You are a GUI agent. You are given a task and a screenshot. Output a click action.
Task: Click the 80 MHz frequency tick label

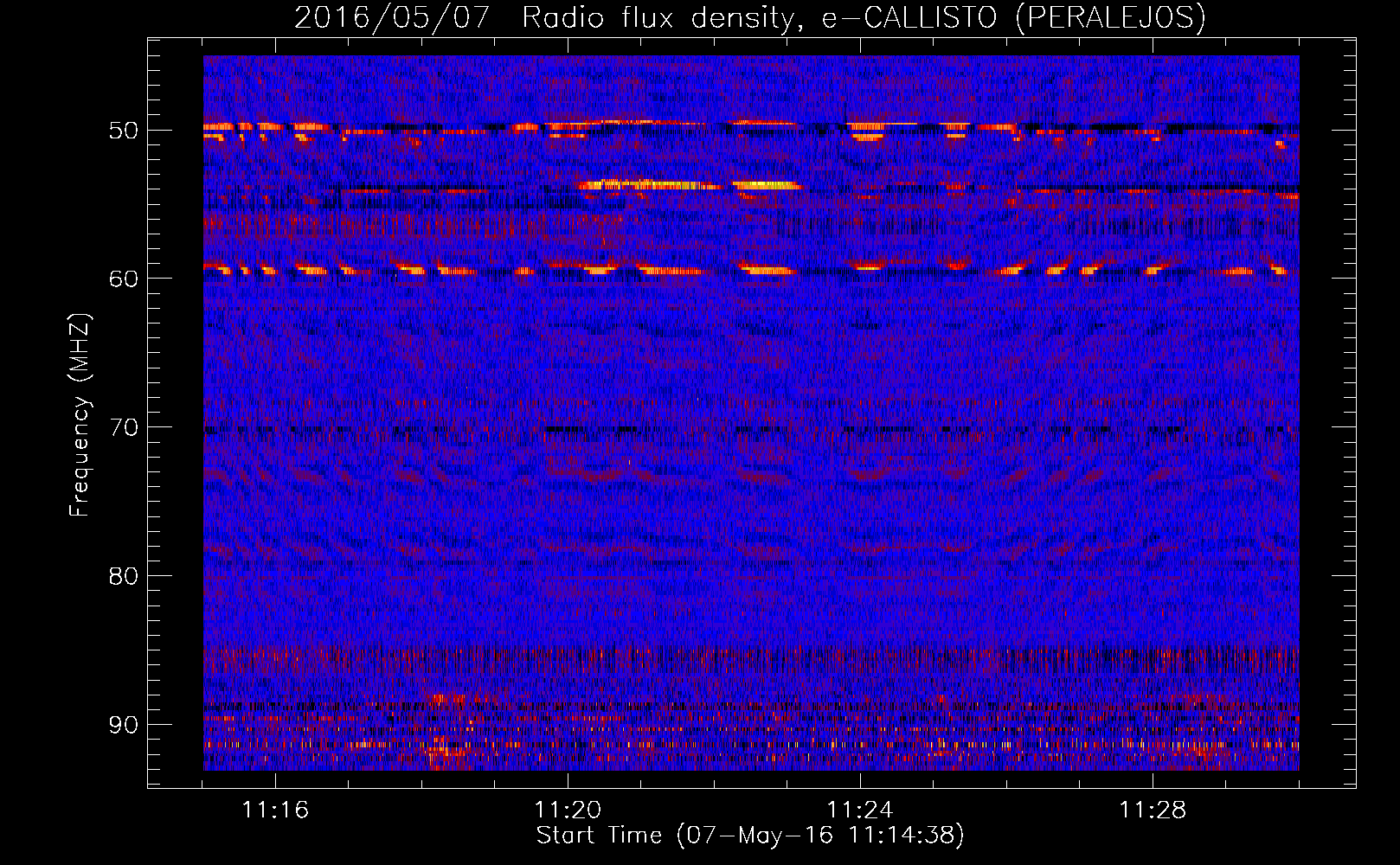124,576
